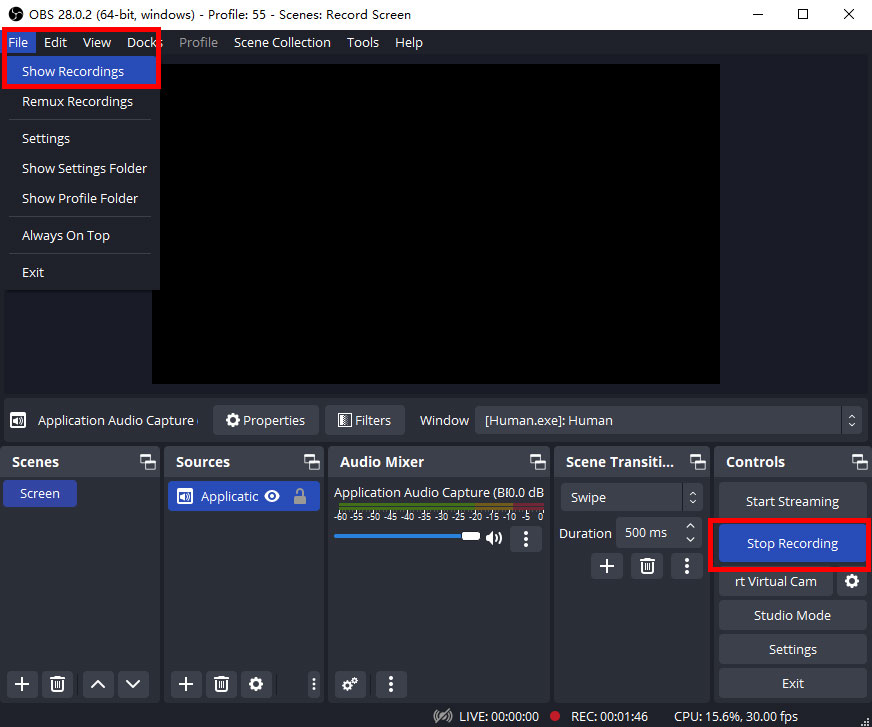The width and height of the screenshot is (872, 727).
Task: Remove scene transition trash icon
Action: [647, 566]
